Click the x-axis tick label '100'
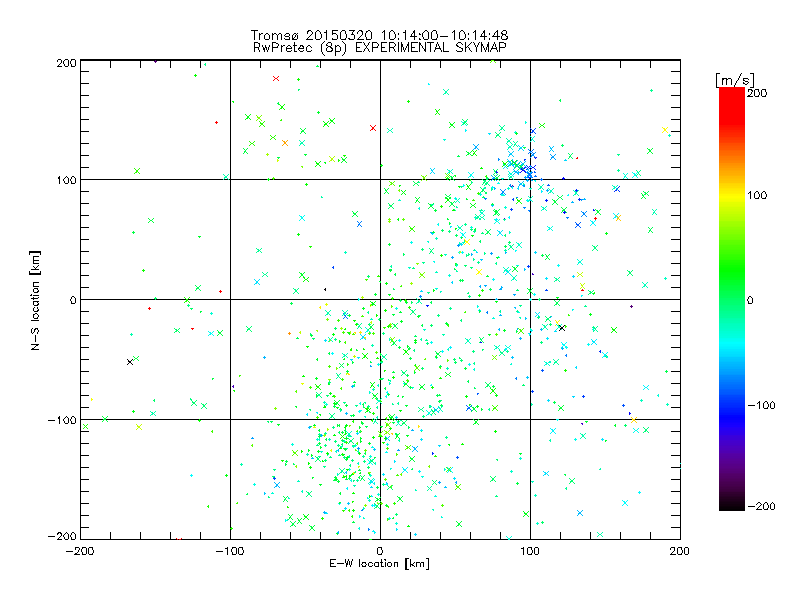800x600 pixels. tap(530, 551)
